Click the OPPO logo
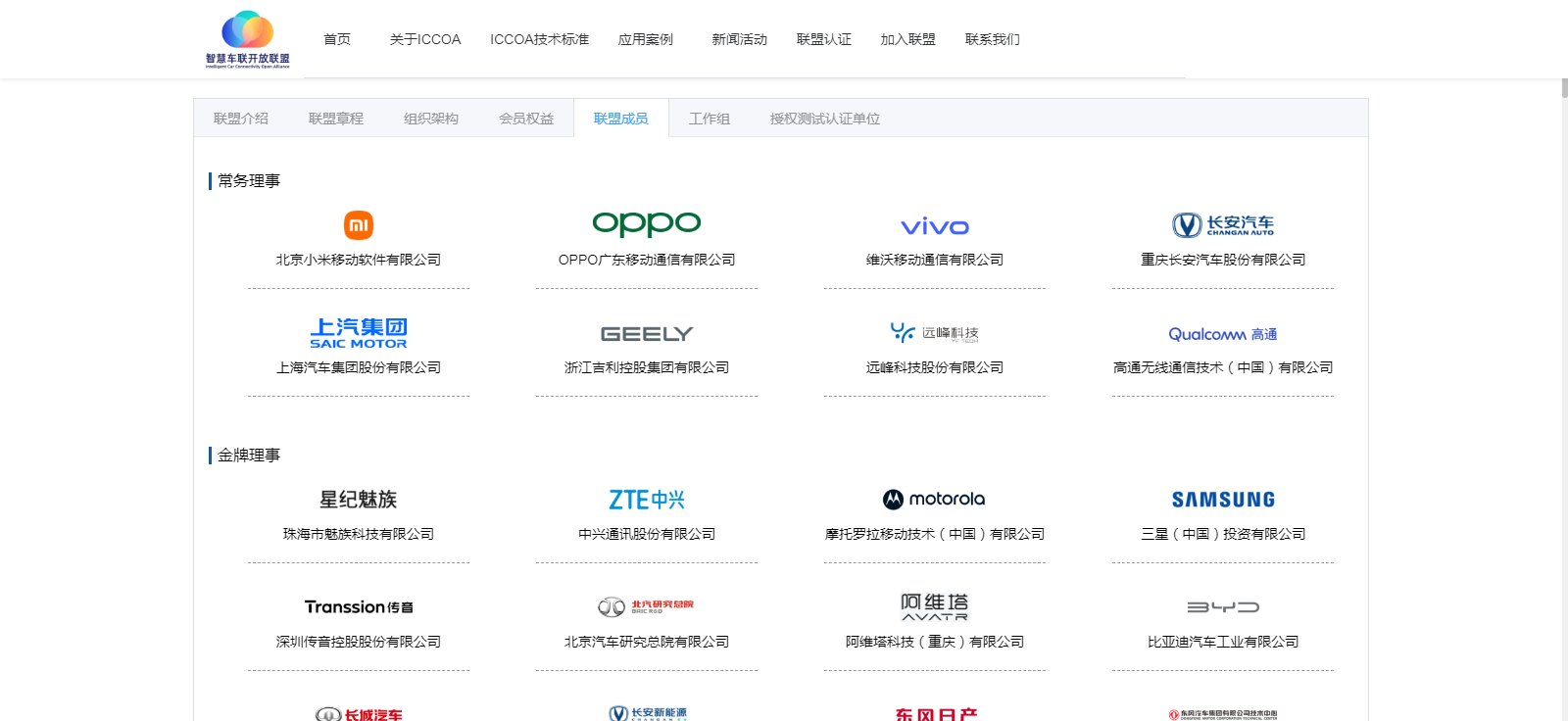Image resolution: width=1568 pixels, height=721 pixels. point(647,224)
